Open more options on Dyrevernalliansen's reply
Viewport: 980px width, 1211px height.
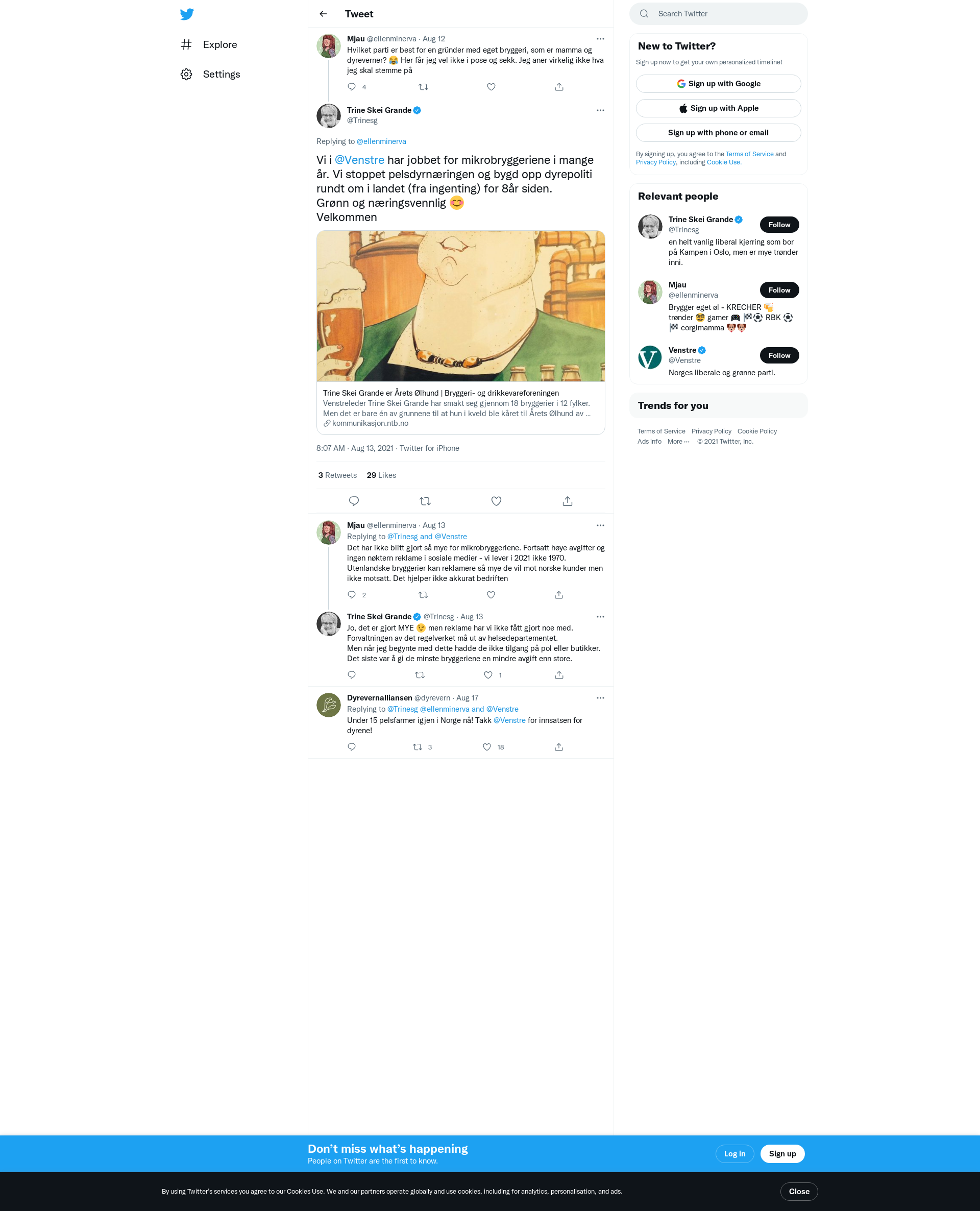coord(600,698)
